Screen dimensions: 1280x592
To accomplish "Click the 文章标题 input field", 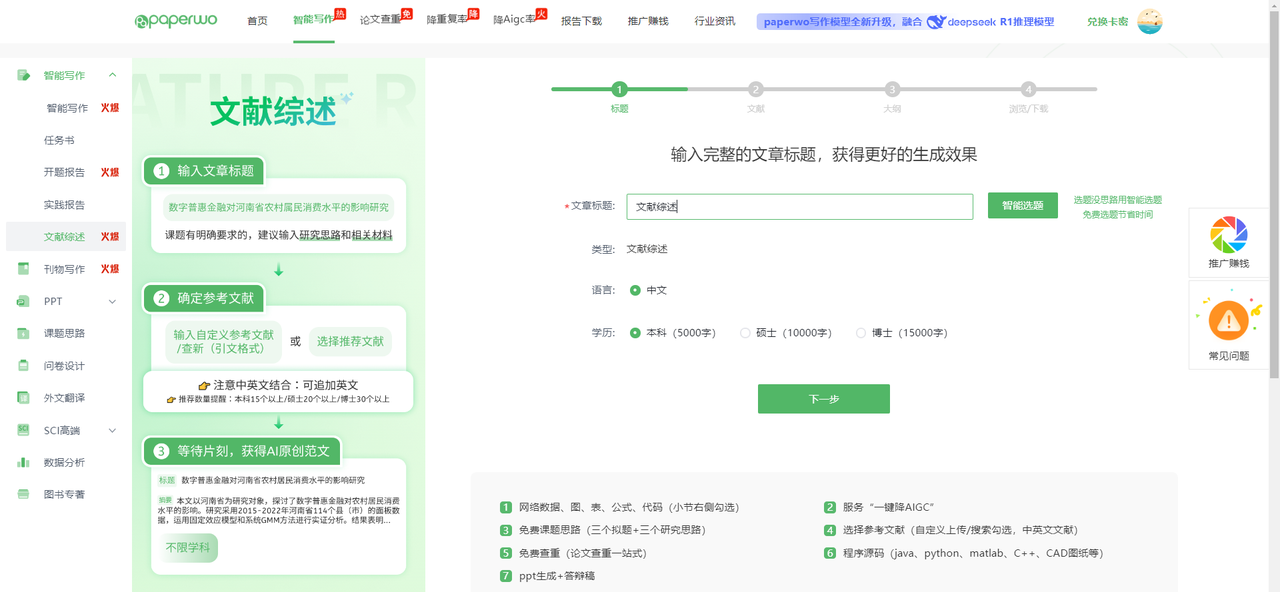I will [799, 207].
